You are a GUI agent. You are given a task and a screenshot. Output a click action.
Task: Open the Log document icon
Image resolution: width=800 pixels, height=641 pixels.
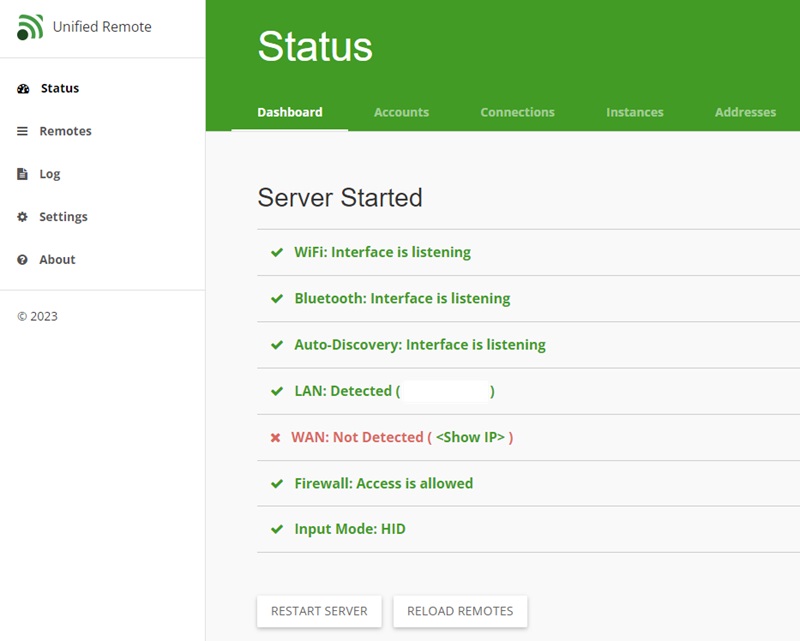click(x=22, y=173)
